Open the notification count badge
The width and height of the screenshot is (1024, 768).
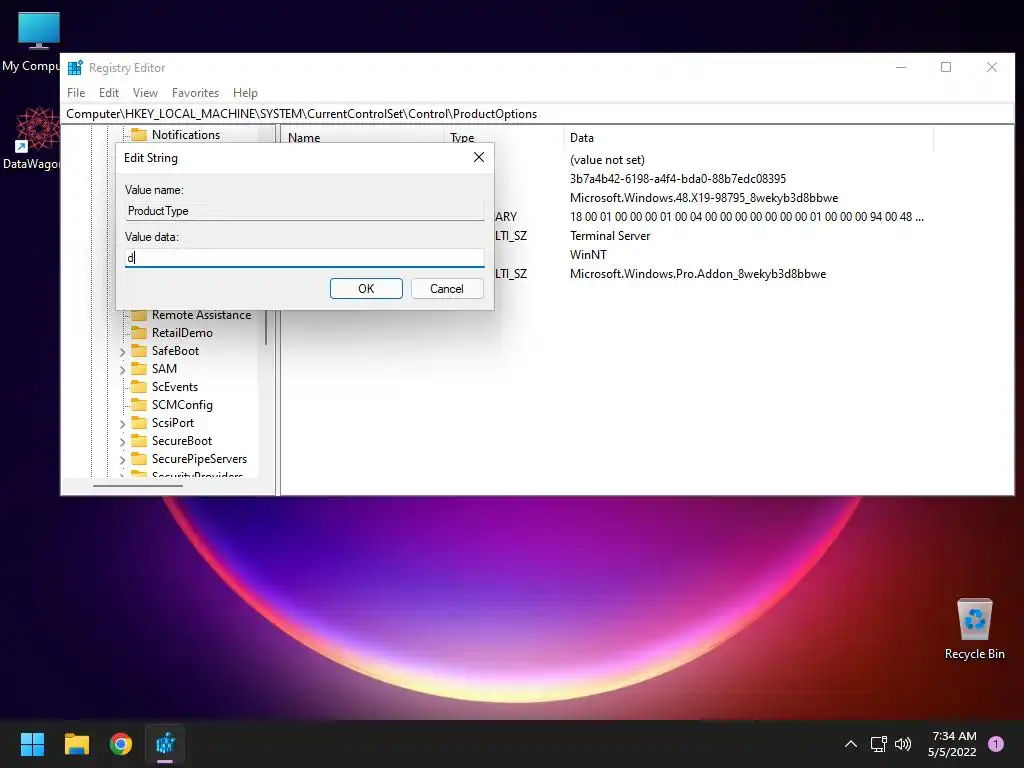tap(996, 744)
